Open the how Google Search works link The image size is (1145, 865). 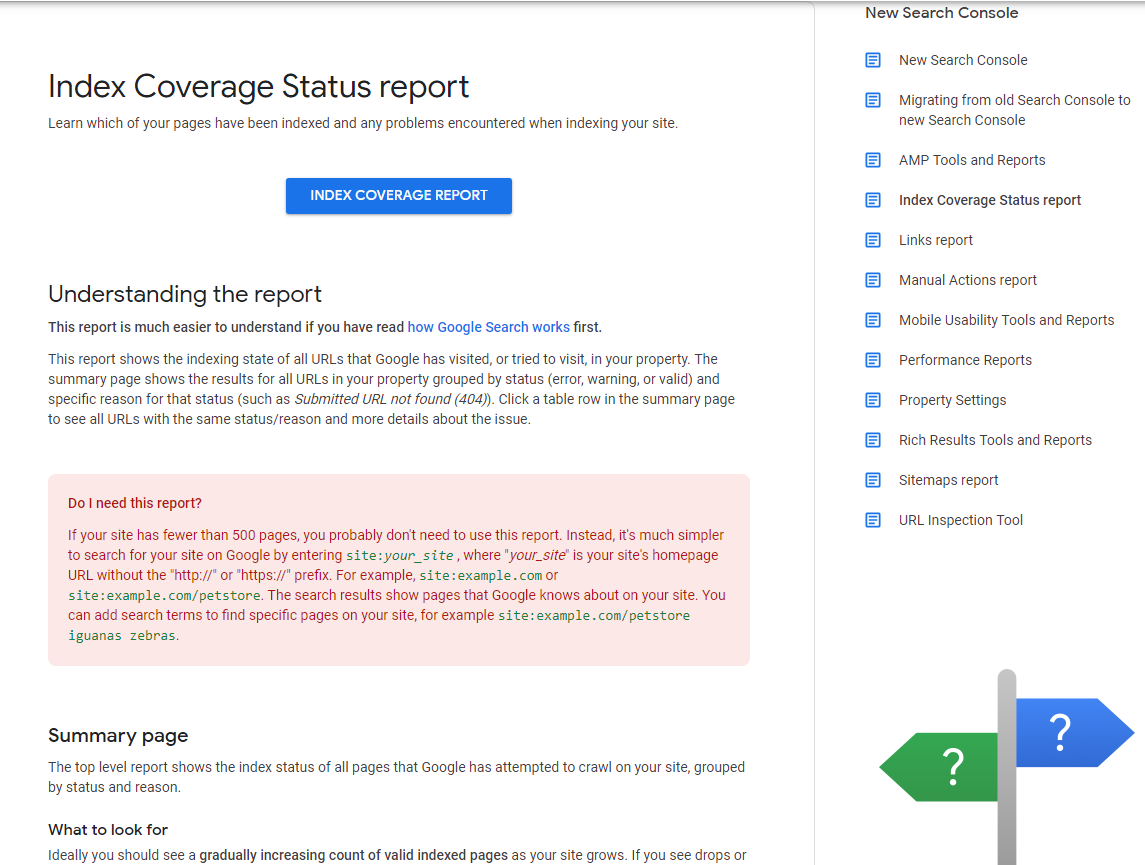click(488, 327)
